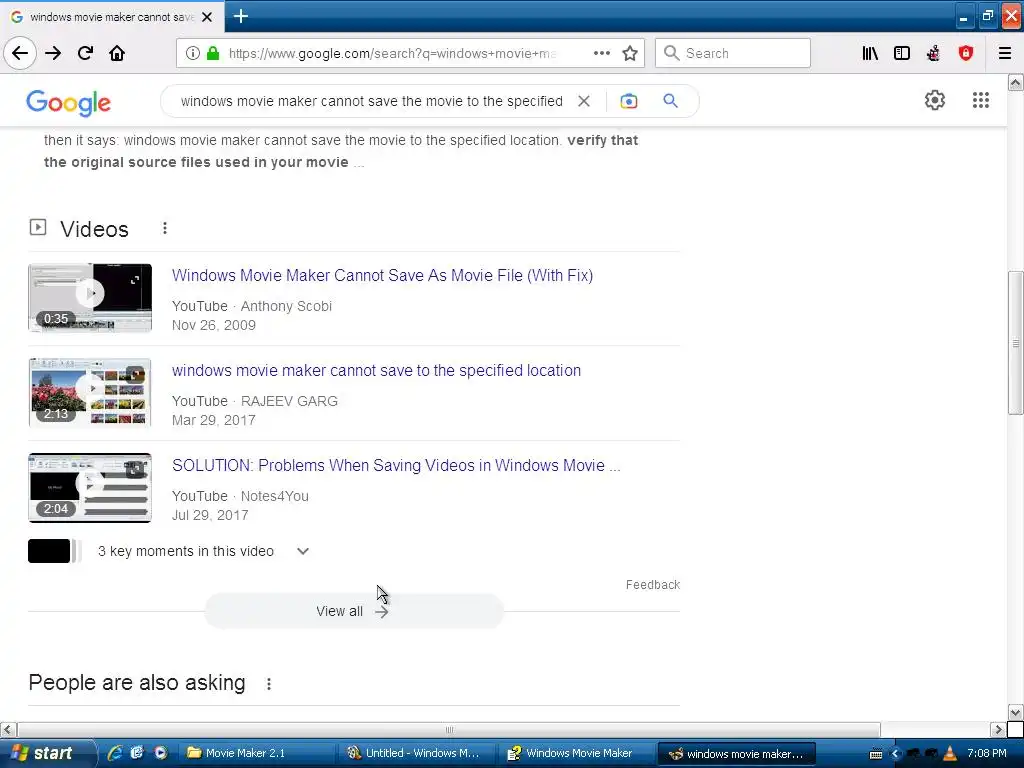Click the vertical scrollbar up arrow

(x=1015, y=82)
